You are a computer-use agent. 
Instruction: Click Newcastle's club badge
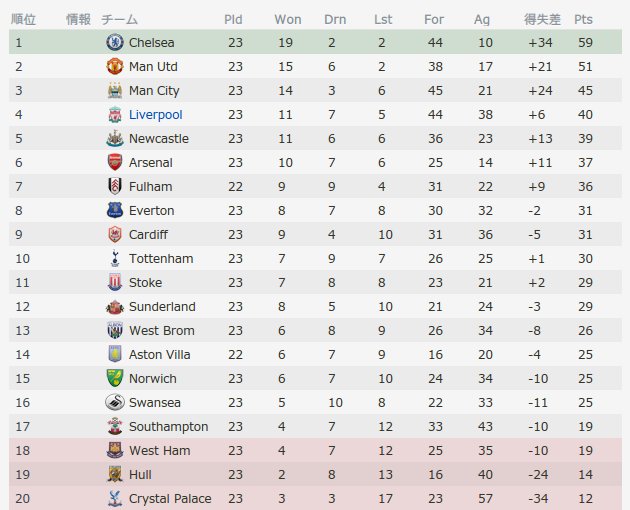[x=115, y=138]
